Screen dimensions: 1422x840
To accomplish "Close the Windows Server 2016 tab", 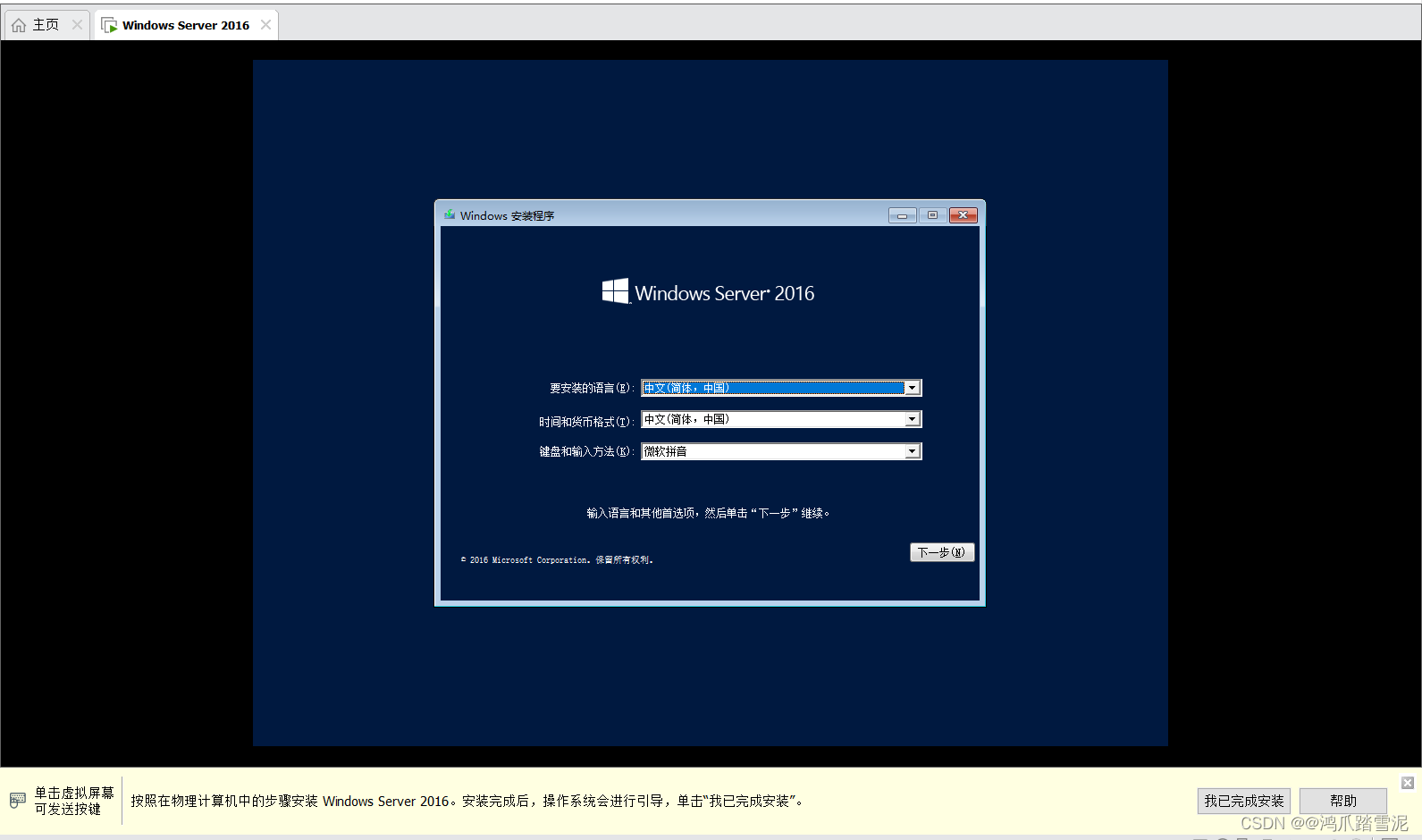I will coord(265,25).
